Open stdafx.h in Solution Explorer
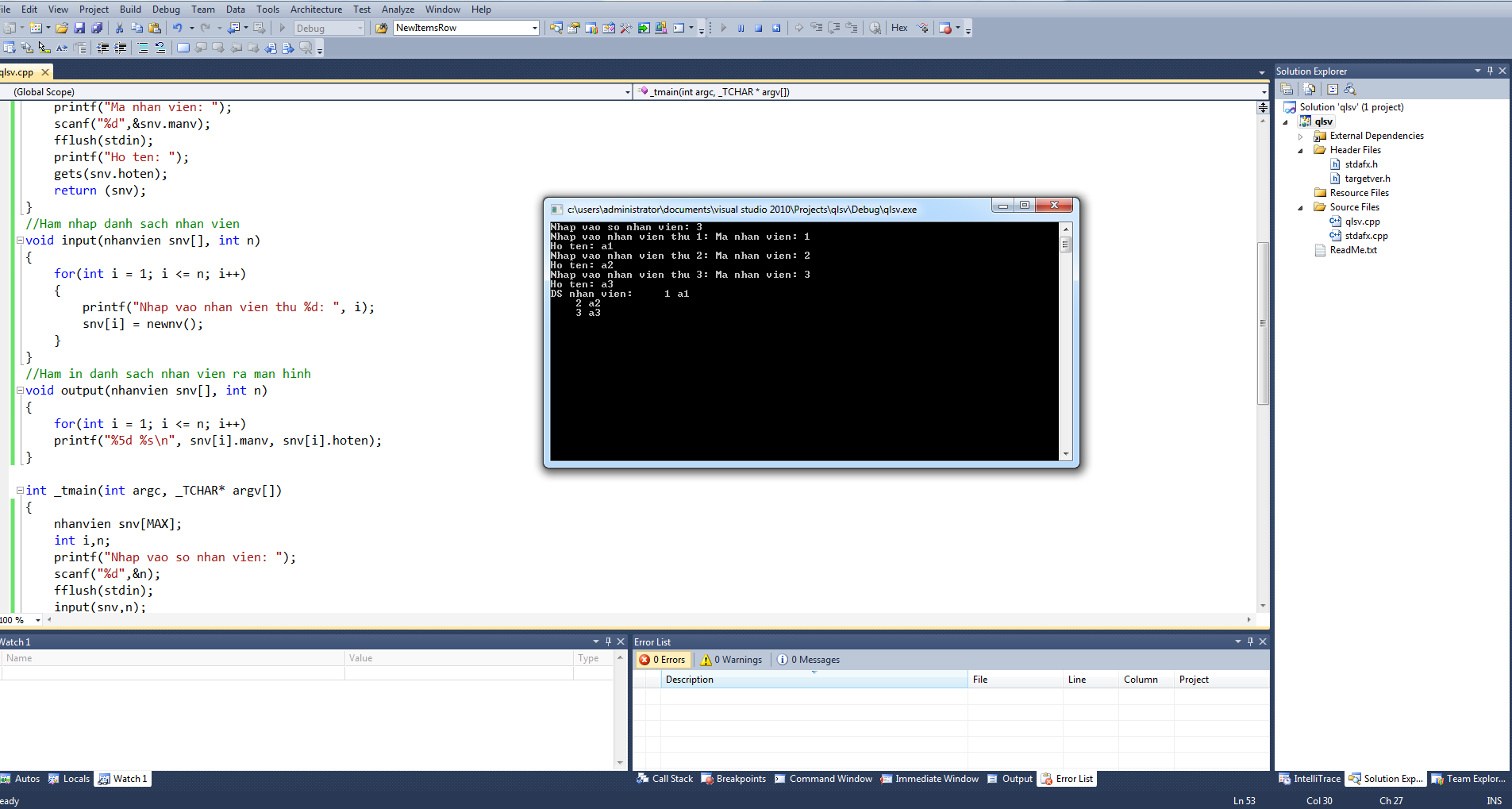Image resolution: width=1512 pixels, height=809 pixels. (x=1361, y=164)
